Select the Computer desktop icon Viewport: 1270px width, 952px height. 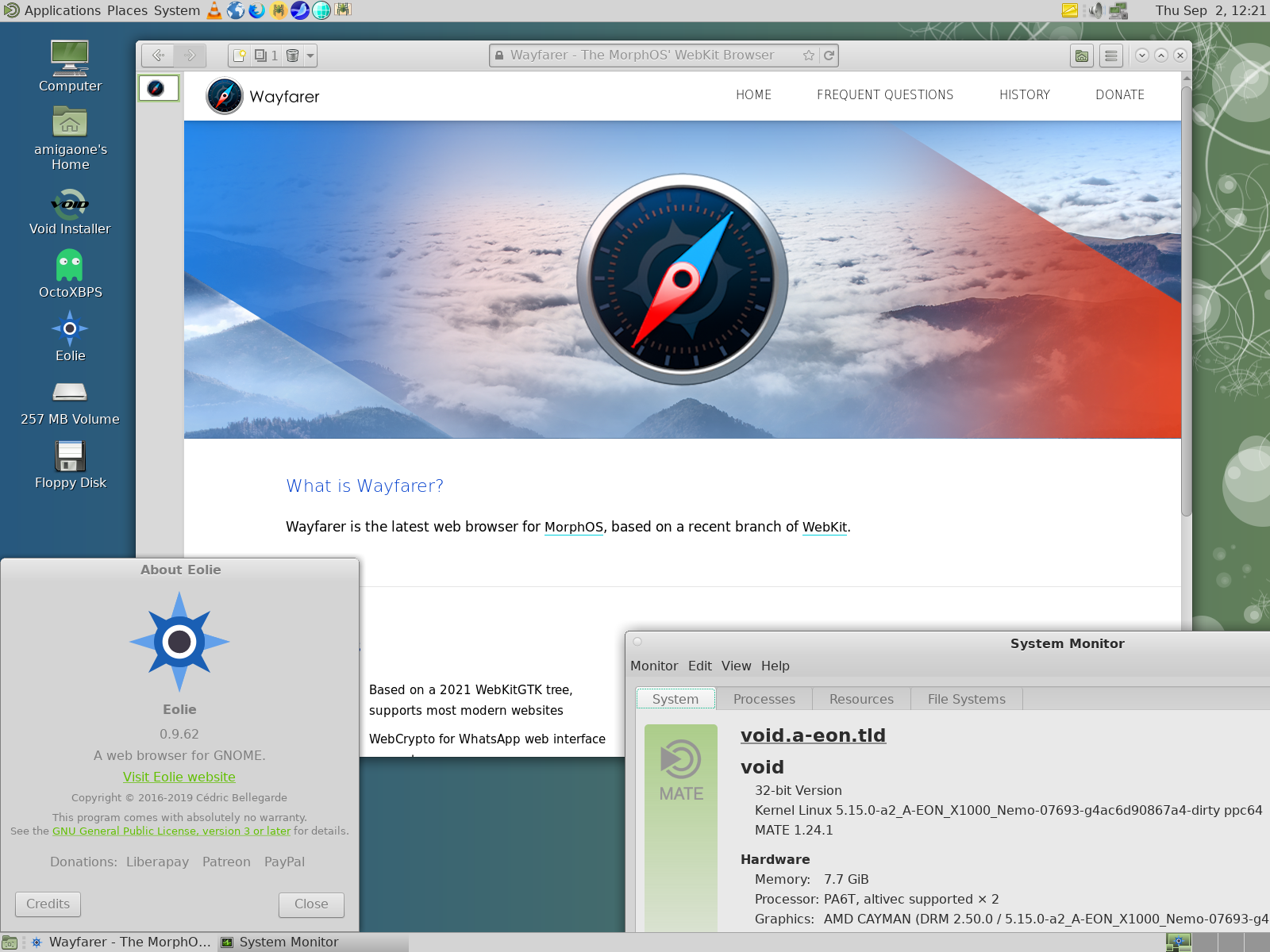(70, 67)
